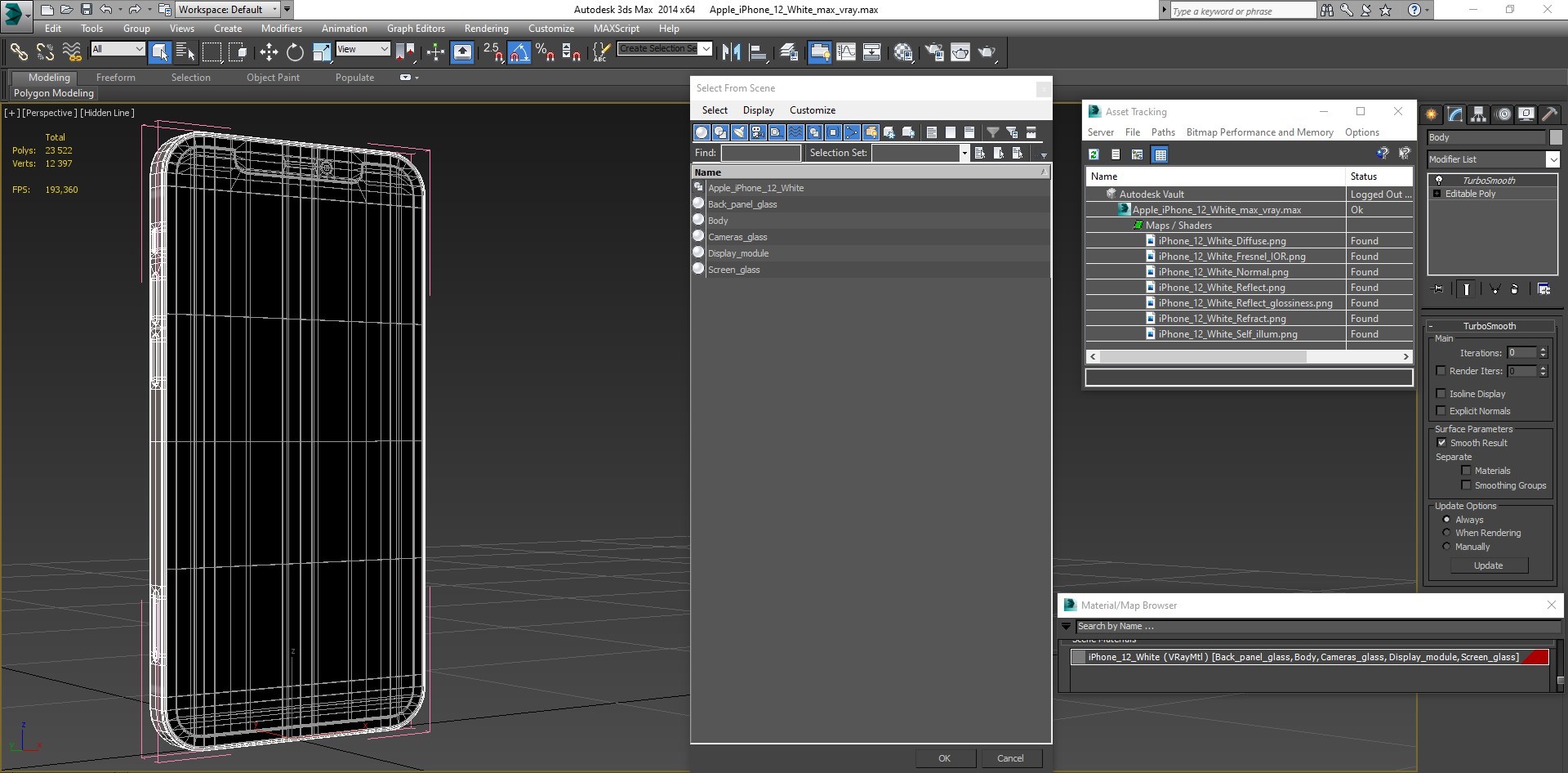Click the Body object color swatch
Screen dimensions: 1568x773
(1556, 137)
